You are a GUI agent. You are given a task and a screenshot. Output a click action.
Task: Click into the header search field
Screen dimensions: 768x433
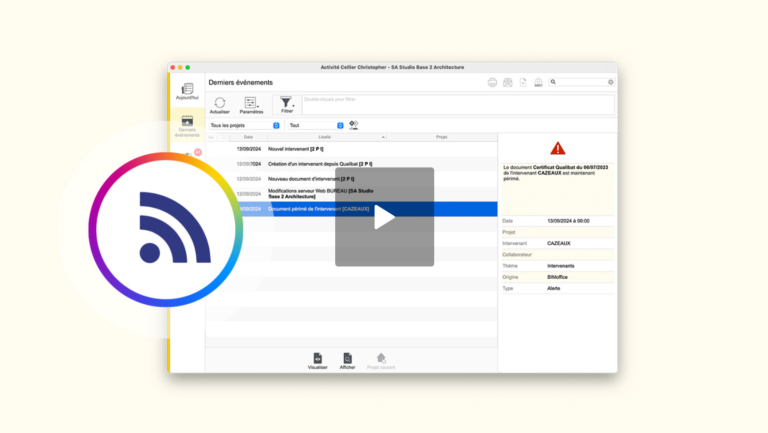click(581, 82)
